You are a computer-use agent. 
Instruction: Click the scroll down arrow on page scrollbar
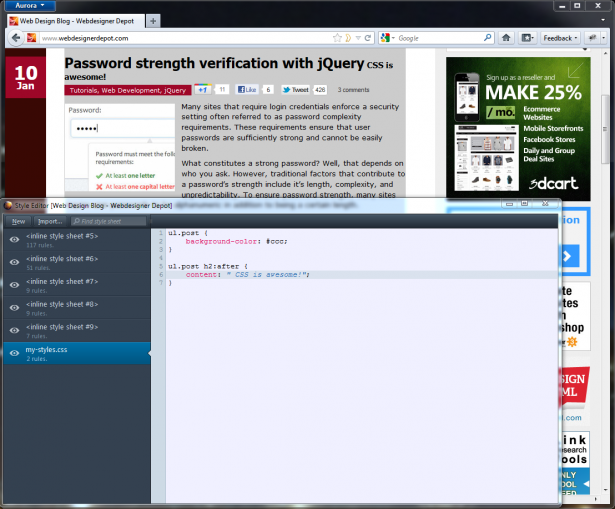(x=605, y=490)
